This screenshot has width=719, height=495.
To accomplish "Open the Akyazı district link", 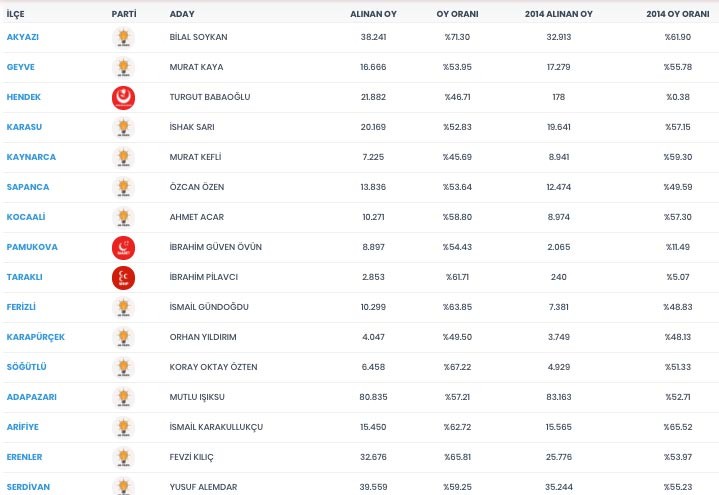I will click(x=24, y=38).
